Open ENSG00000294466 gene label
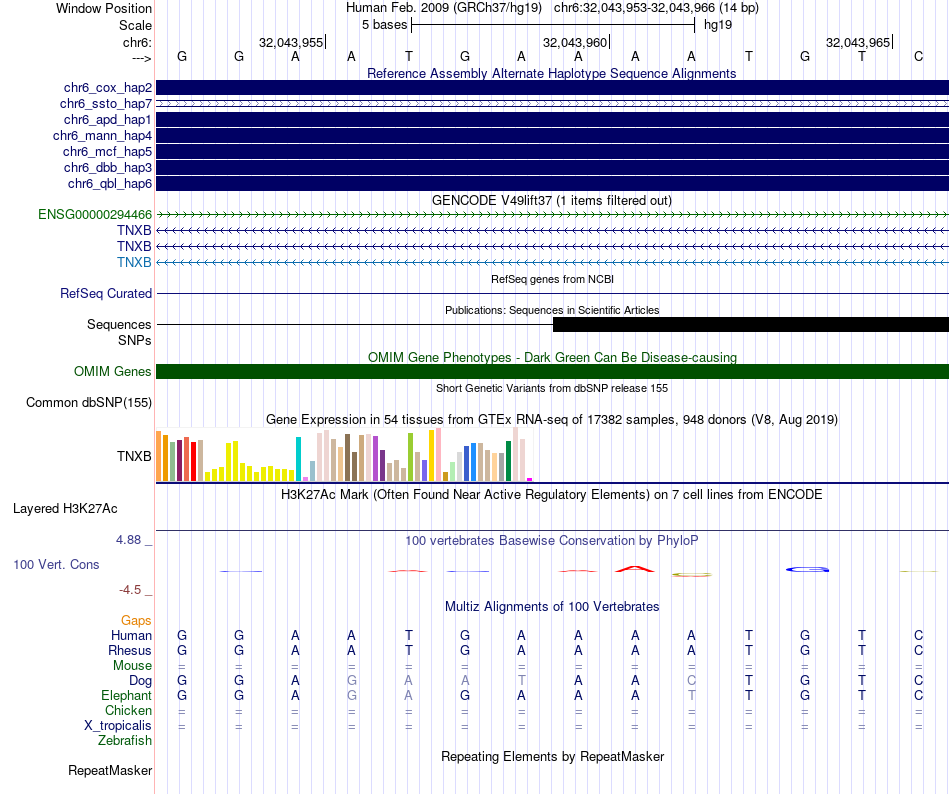Screen dimensions: 950x794 click(x=95, y=214)
